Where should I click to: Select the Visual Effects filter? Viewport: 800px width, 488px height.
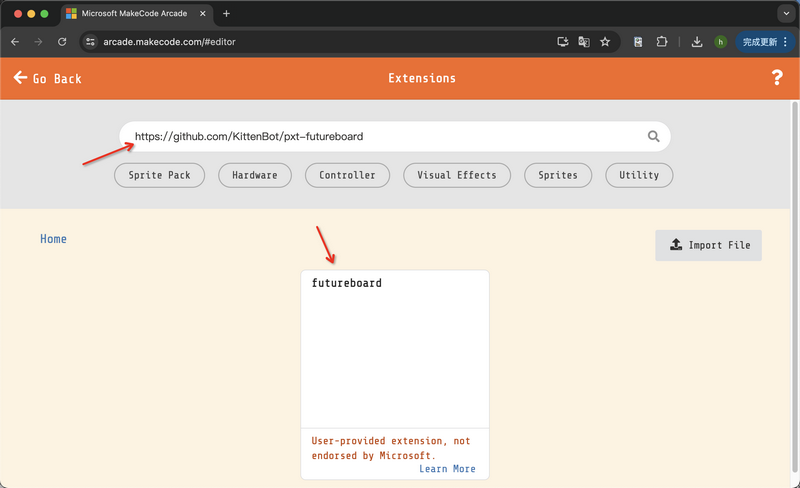(457, 175)
